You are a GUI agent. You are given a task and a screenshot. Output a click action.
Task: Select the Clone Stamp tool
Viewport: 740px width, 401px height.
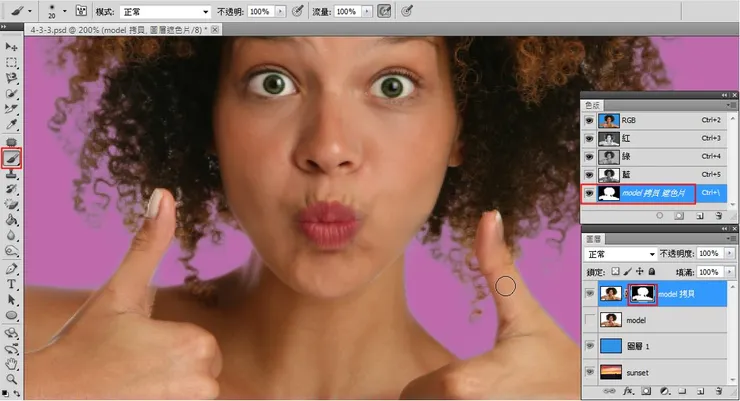click(11, 174)
